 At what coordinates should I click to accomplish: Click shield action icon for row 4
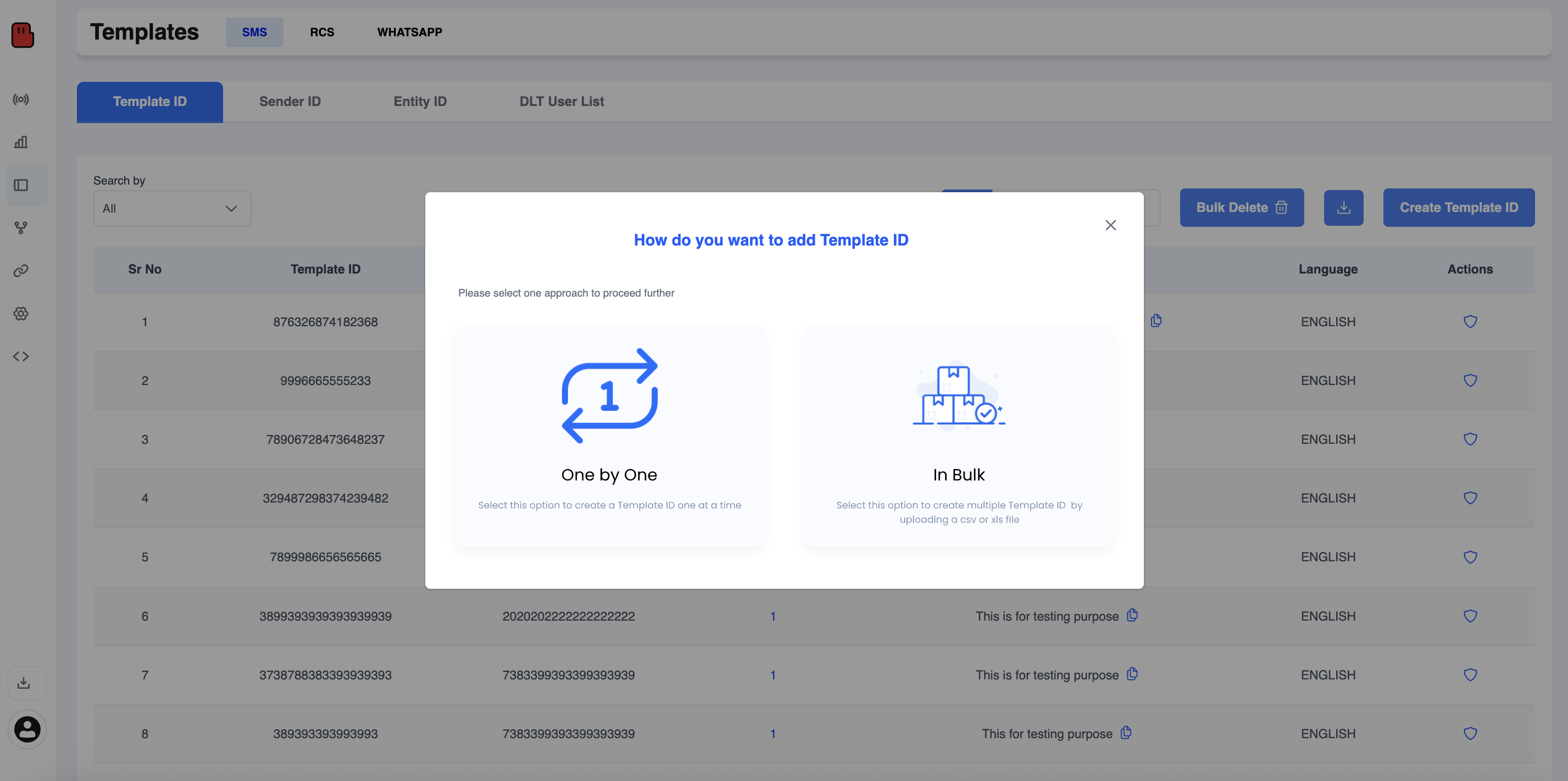click(x=1470, y=498)
